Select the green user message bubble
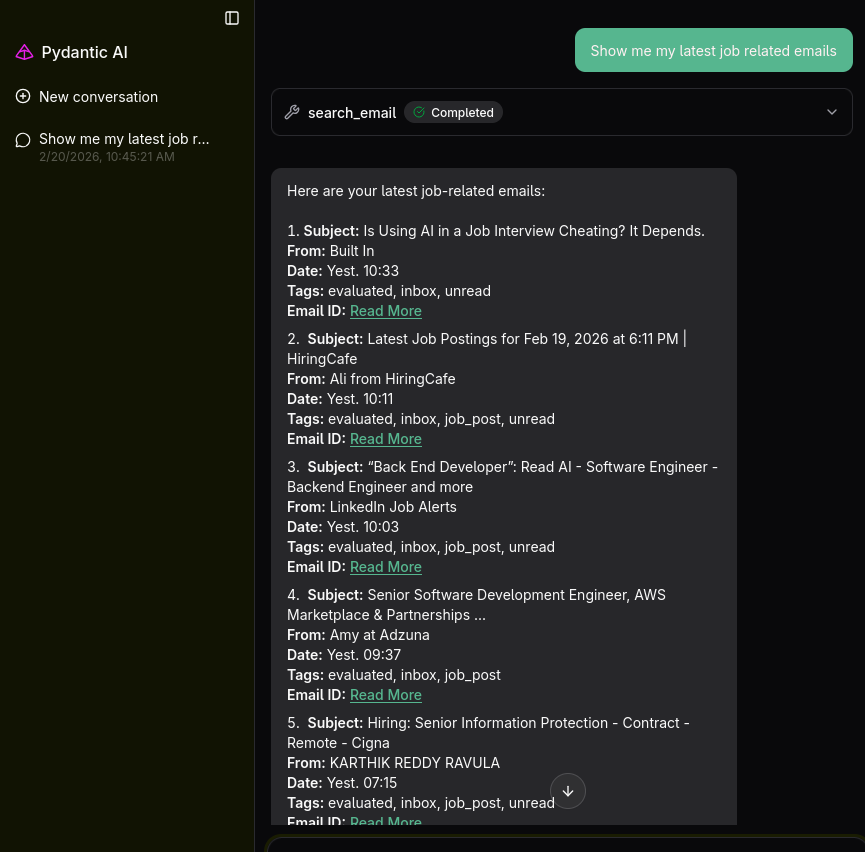This screenshot has height=852, width=865. pos(713,50)
